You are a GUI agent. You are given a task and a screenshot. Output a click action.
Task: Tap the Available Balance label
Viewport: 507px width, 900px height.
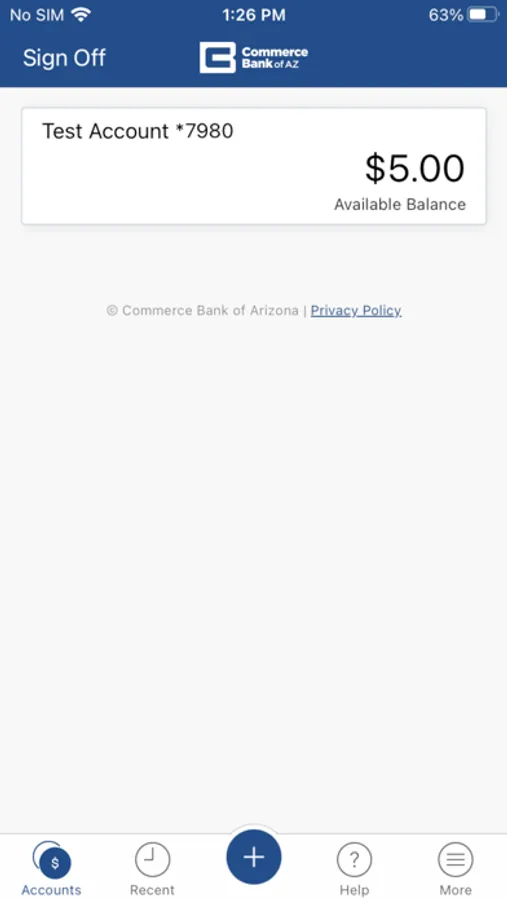click(400, 204)
